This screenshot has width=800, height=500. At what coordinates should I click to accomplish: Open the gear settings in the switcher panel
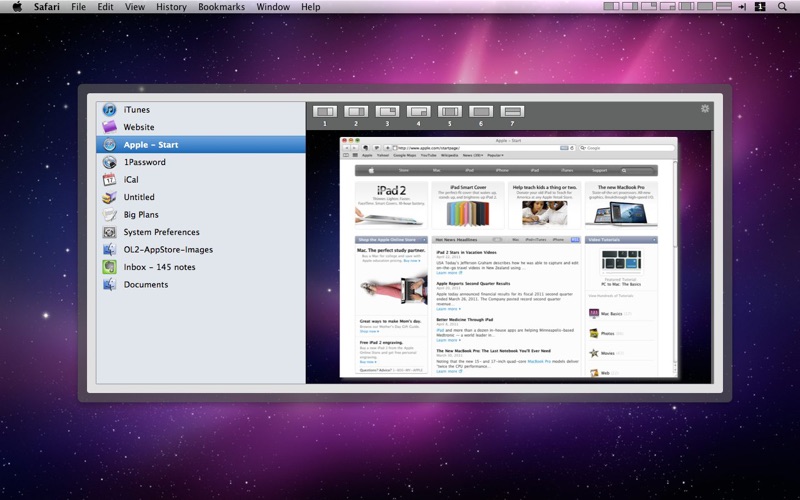pos(705,108)
